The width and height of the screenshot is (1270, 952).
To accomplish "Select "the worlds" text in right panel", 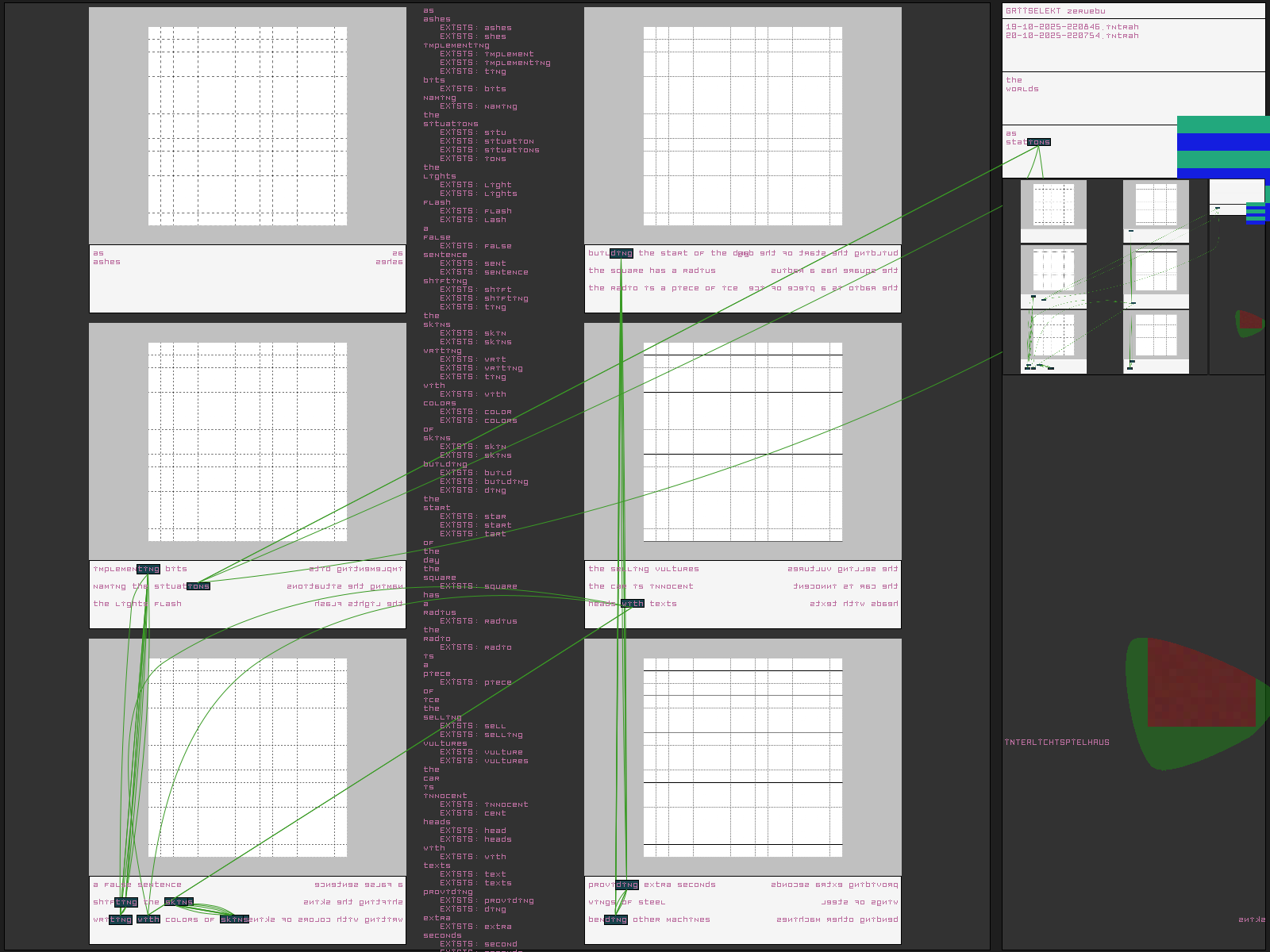I will [1022, 84].
